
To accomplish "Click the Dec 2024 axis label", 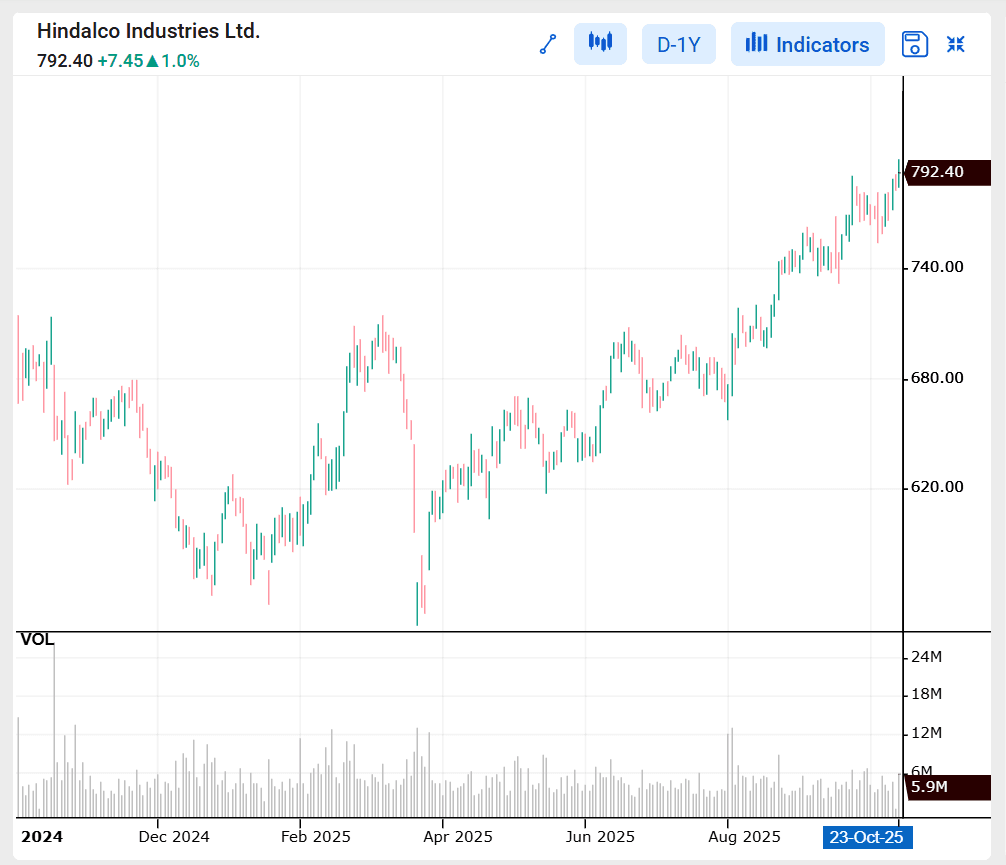I will [x=174, y=837].
